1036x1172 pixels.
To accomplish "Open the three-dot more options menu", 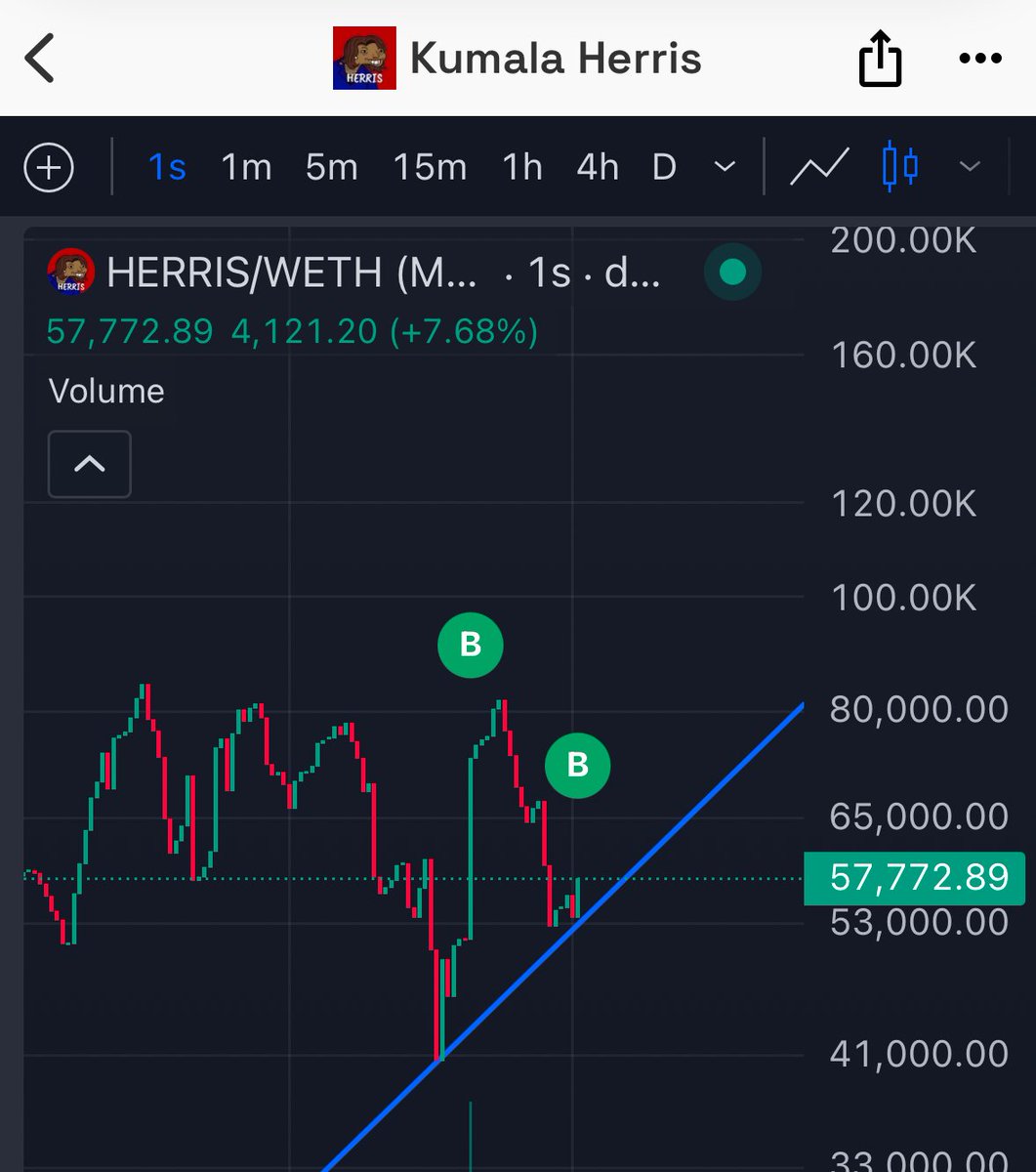I will click(980, 59).
